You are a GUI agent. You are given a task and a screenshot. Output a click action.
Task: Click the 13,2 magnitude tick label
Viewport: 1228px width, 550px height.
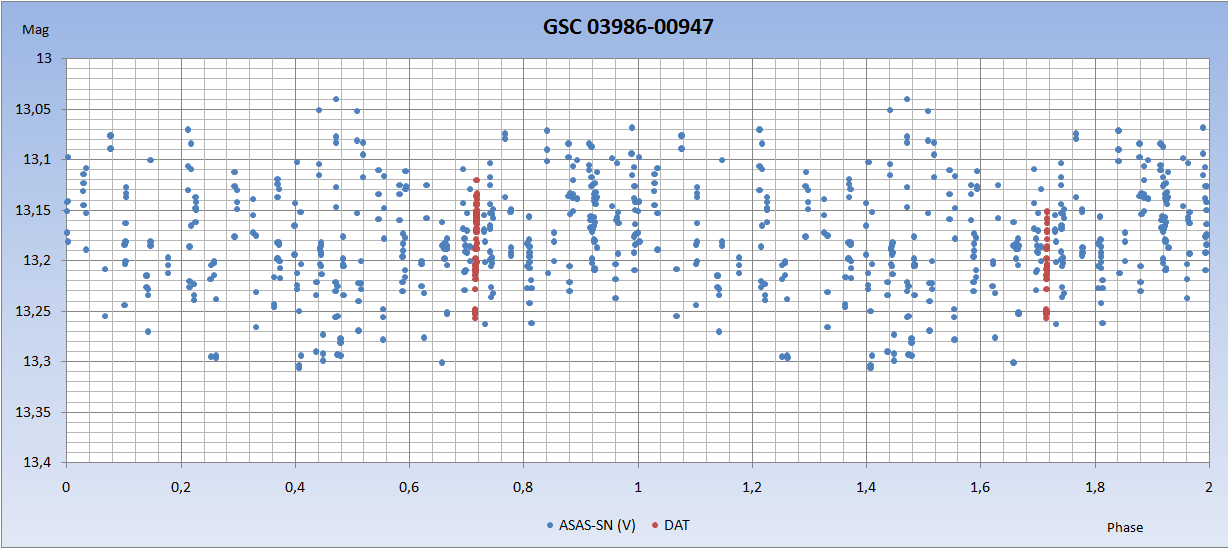[37, 260]
